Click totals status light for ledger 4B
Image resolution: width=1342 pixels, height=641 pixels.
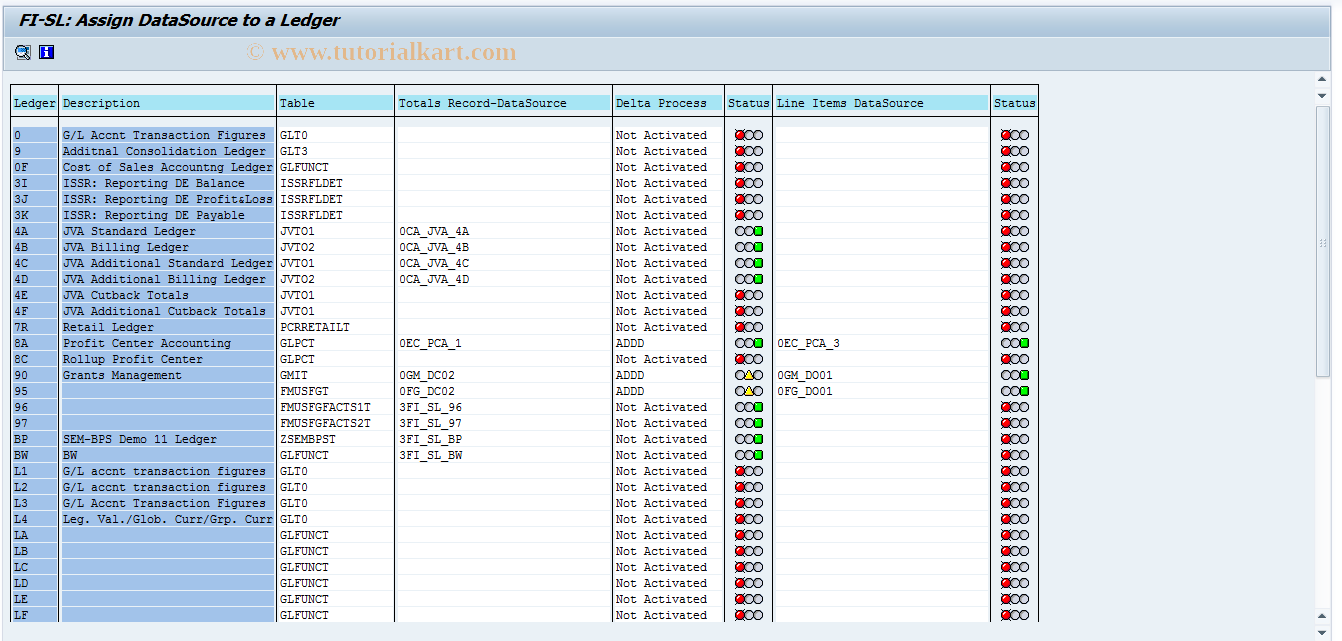pos(749,247)
